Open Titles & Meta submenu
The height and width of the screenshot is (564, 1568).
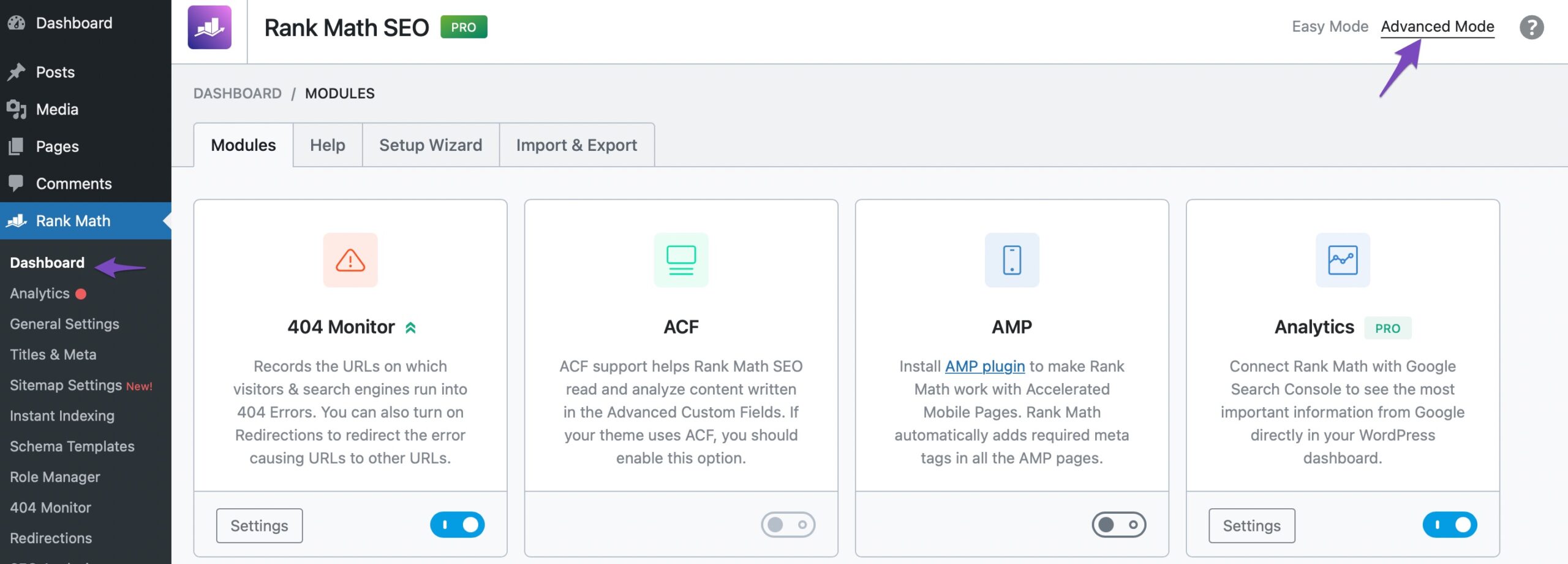coord(53,355)
